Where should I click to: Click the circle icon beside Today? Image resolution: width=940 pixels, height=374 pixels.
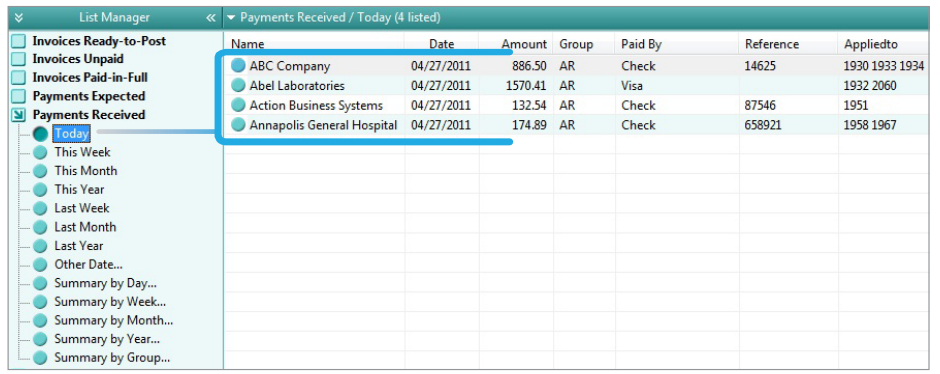tap(40, 134)
